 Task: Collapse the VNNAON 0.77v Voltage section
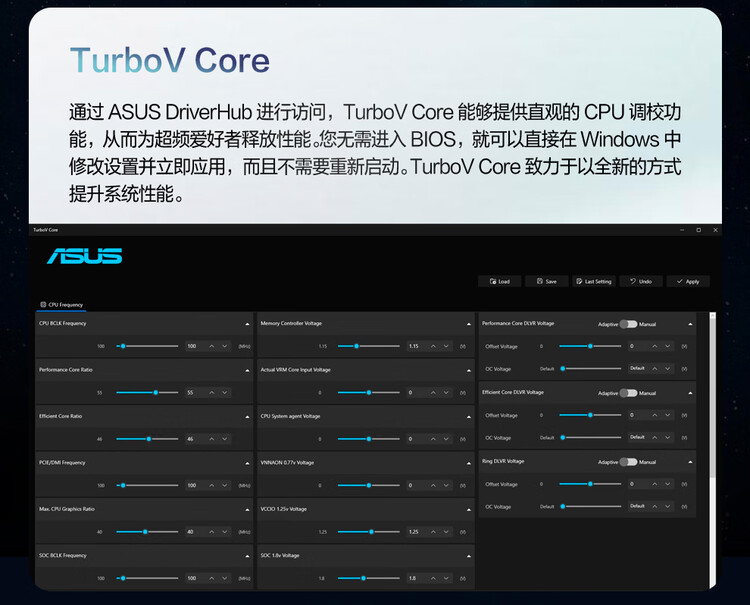pyautogui.click(x=469, y=463)
